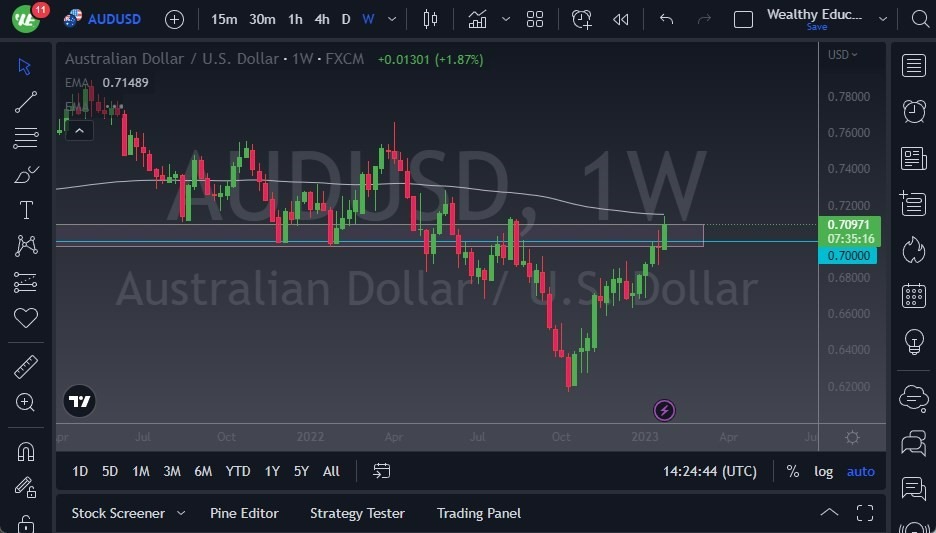Open the candlestick chart type selector
The image size is (936, 533).
430,20
